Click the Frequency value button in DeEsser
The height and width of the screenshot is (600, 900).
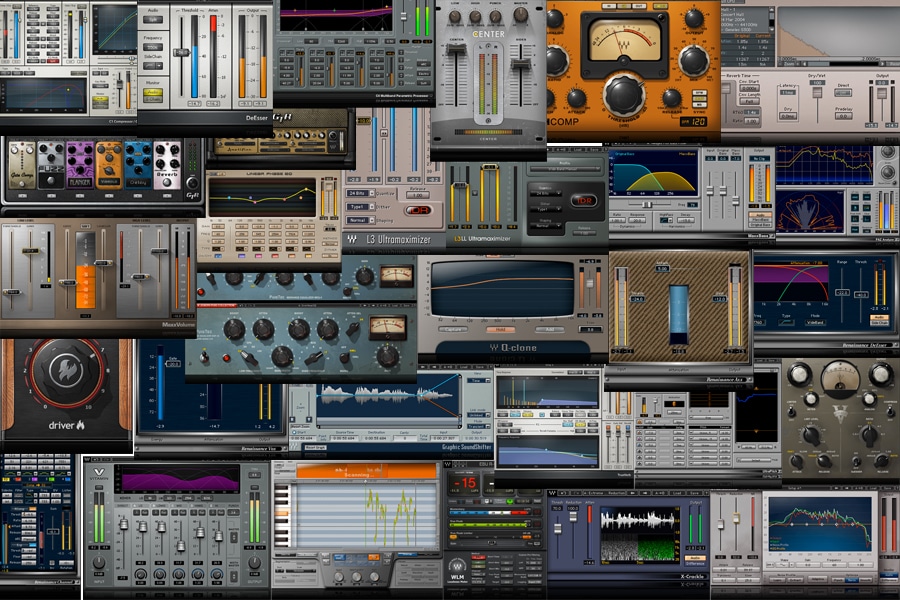point(153,47)
